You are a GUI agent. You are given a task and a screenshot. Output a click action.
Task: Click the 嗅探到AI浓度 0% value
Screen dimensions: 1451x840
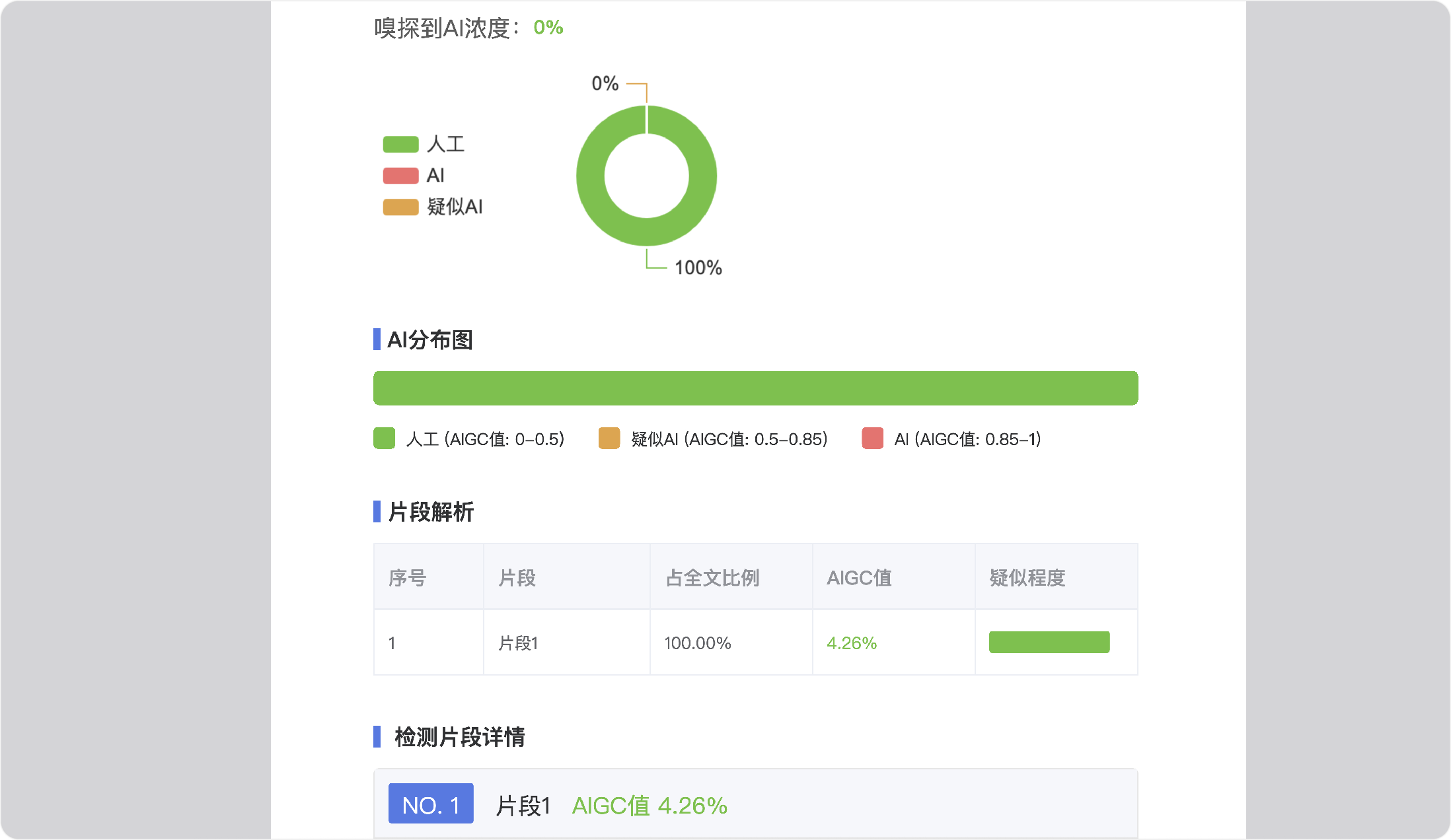pos(548,28)
